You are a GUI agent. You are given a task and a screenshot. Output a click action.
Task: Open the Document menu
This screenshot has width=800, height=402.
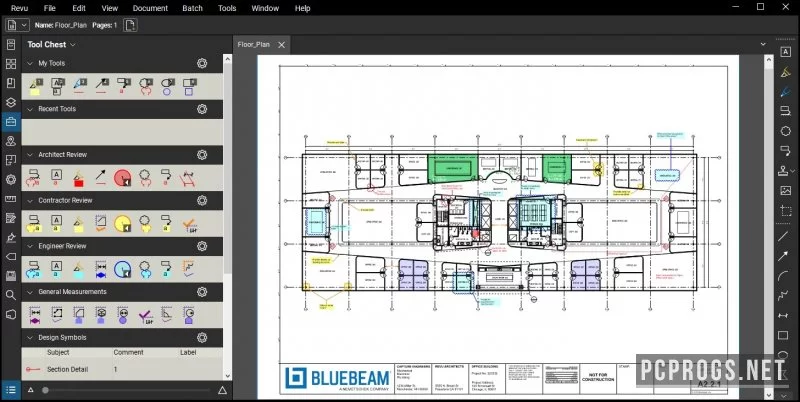(x=150, y=8)
